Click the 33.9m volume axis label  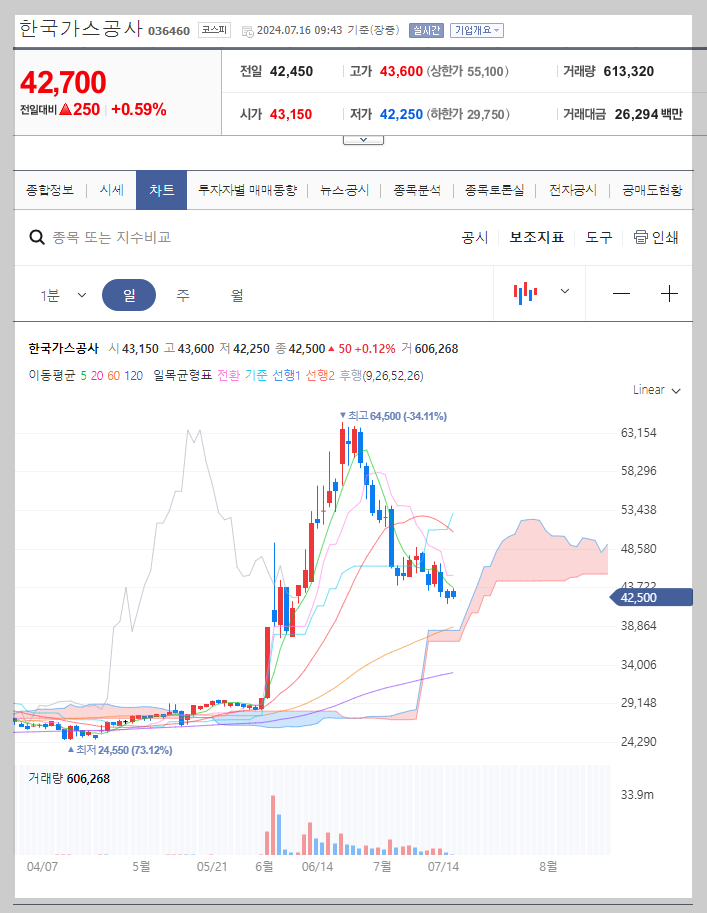point(637,794)
